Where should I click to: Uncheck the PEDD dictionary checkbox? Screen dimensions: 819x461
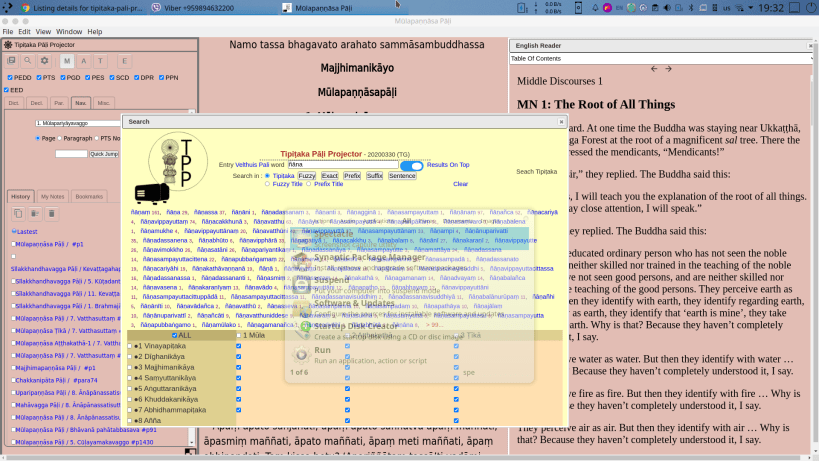10,78
